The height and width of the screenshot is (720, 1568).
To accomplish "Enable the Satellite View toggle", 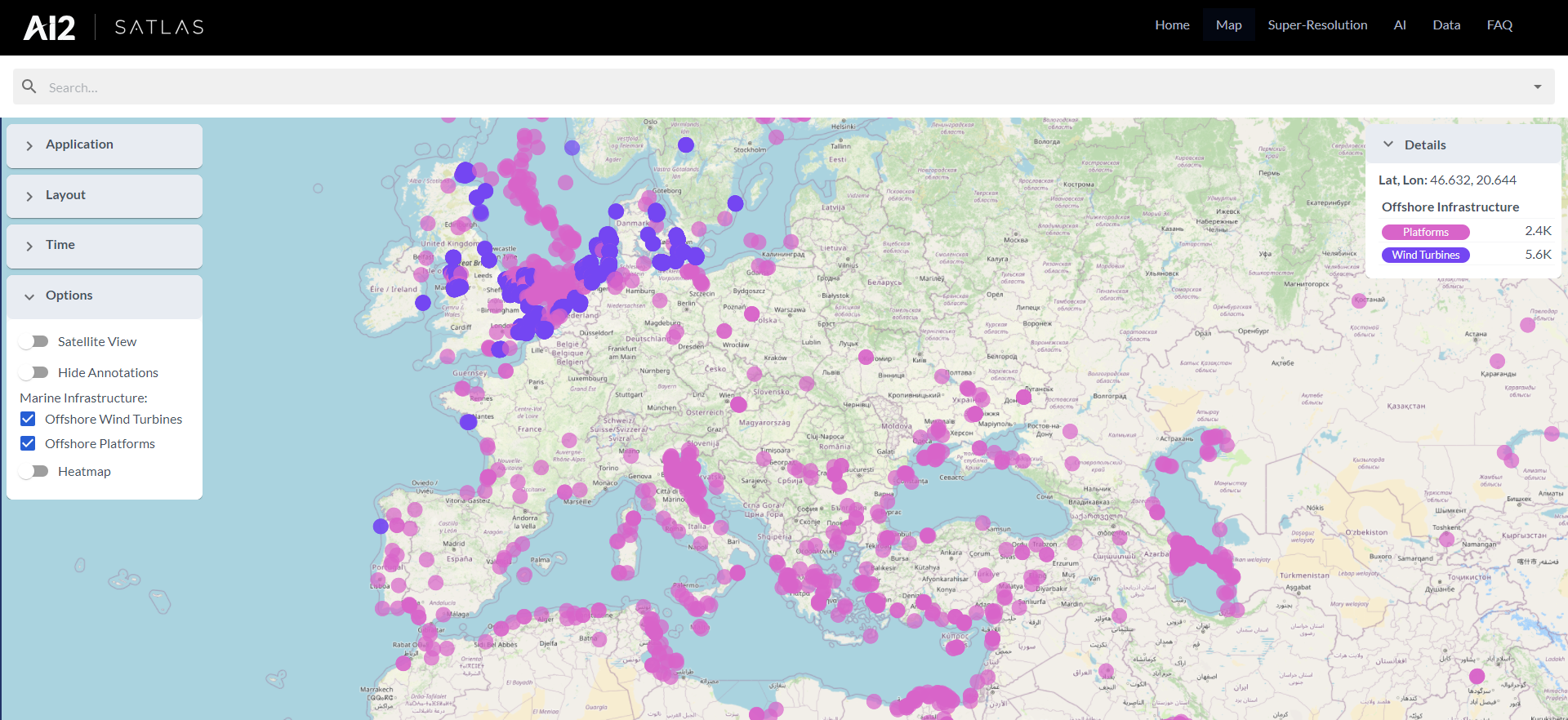I will pos(34,341).
